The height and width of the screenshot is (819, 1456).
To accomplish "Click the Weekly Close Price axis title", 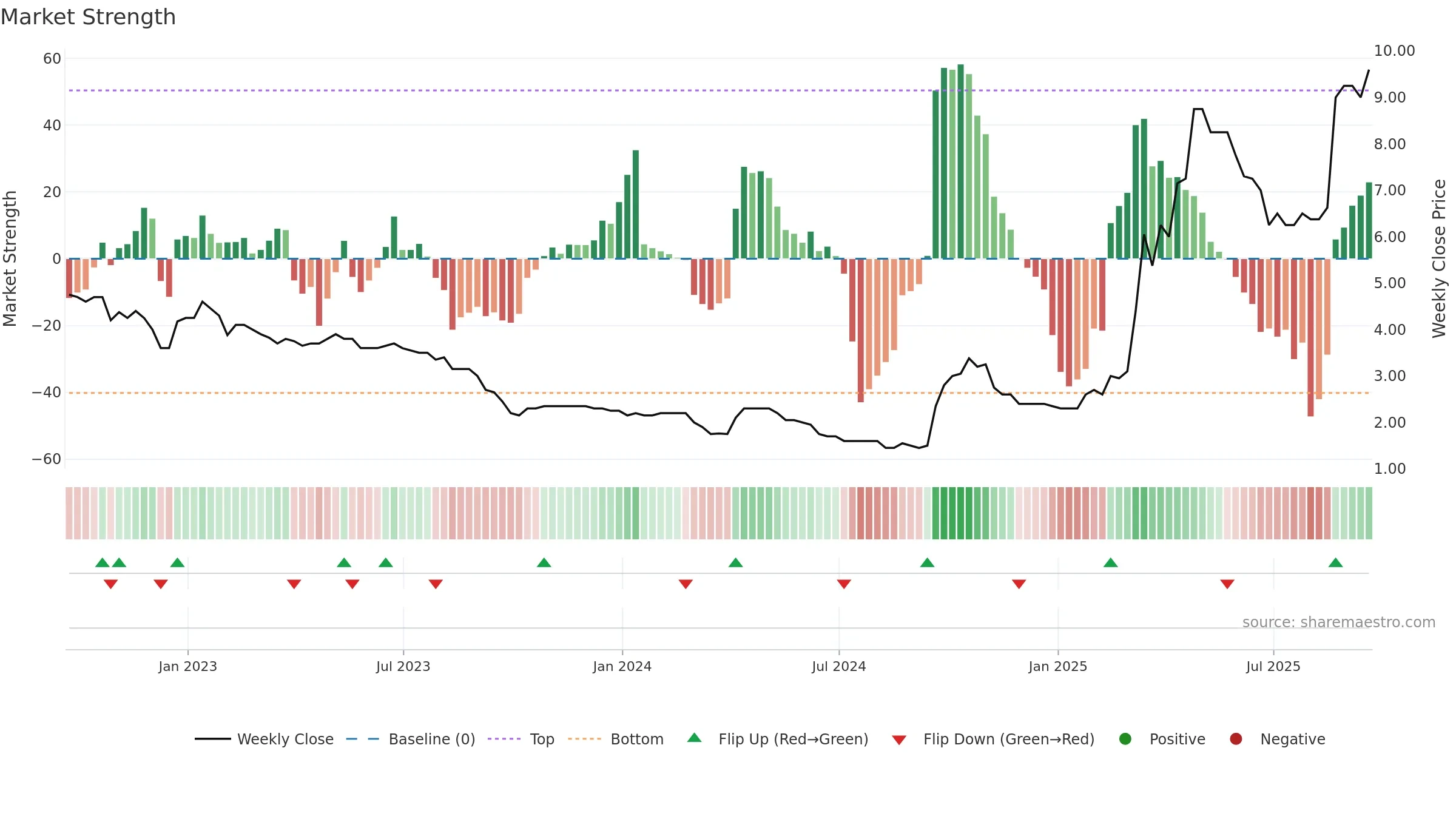I will pos(1439,258).
